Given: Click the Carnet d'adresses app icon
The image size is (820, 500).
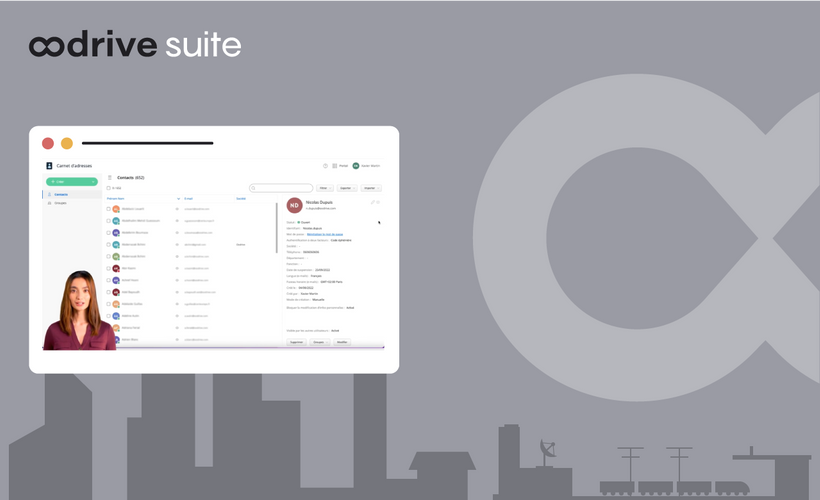Looking at the screenshot, I should pyautogui.click(x=49, y=166).
